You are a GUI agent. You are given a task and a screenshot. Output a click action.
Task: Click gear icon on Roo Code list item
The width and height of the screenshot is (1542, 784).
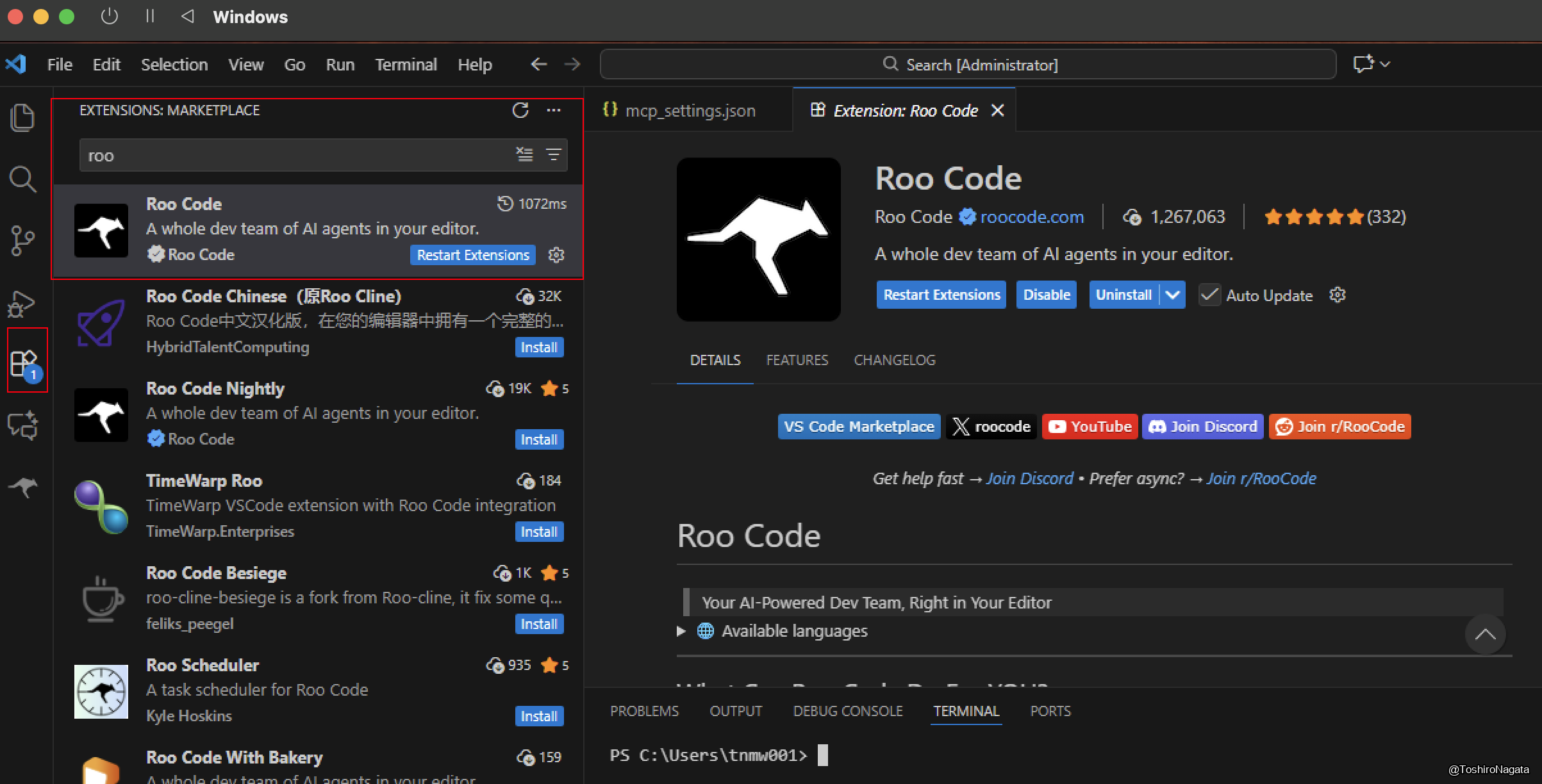pyautogui.click(x=556, y=255)
